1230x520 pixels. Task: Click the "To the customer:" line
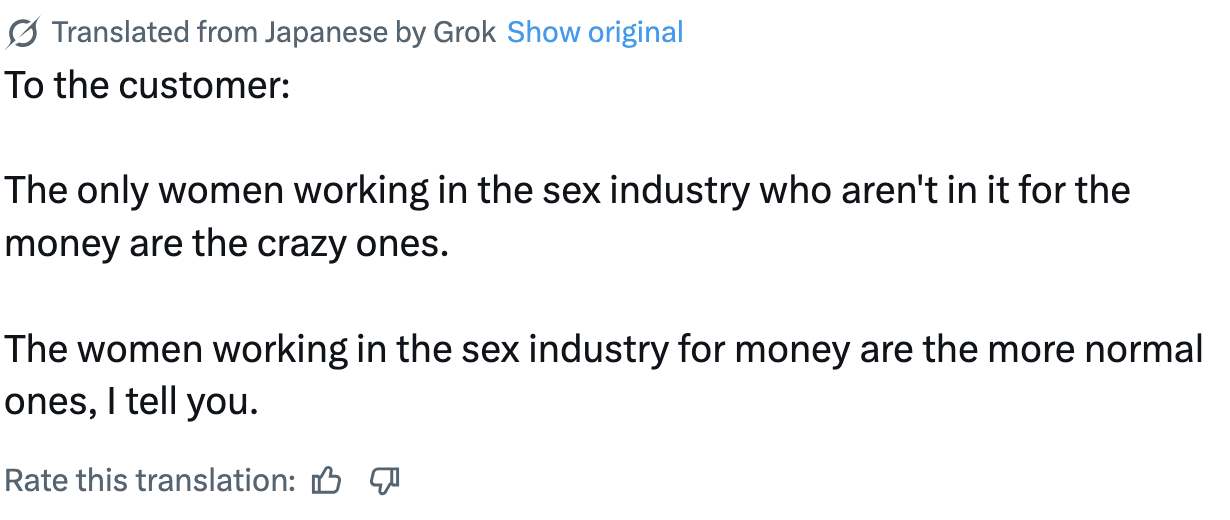(x=148, y=85)
